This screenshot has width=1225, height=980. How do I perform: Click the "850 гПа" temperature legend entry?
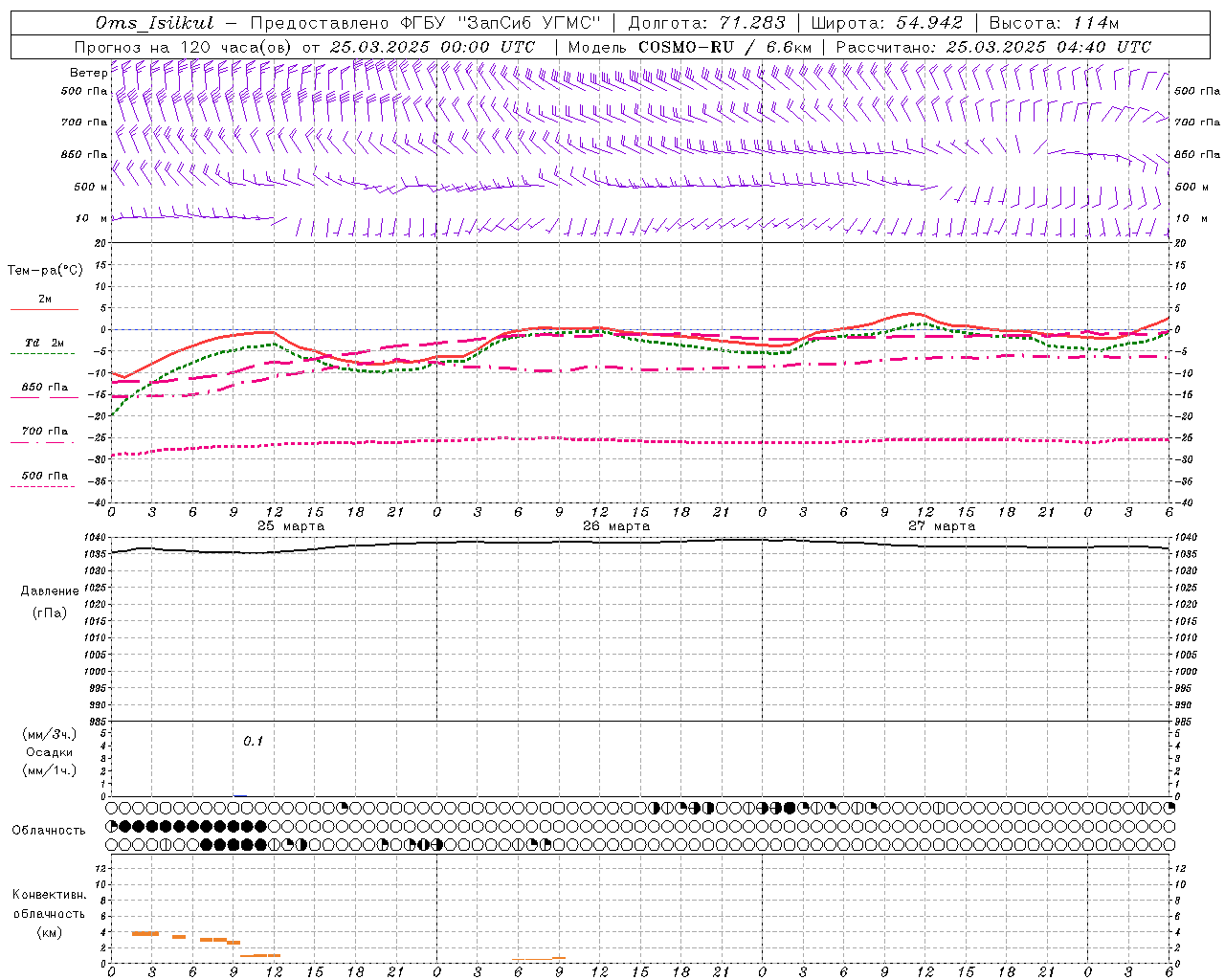(44, 388)
